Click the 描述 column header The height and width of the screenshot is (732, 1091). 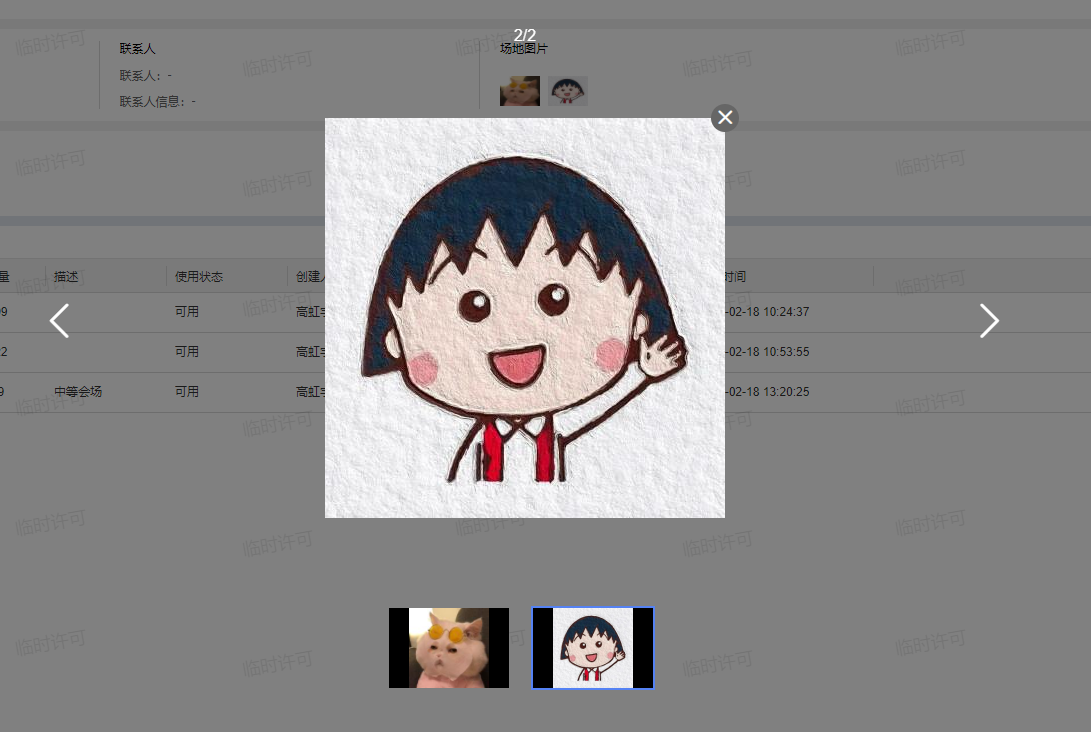click(x=67, y=277)
